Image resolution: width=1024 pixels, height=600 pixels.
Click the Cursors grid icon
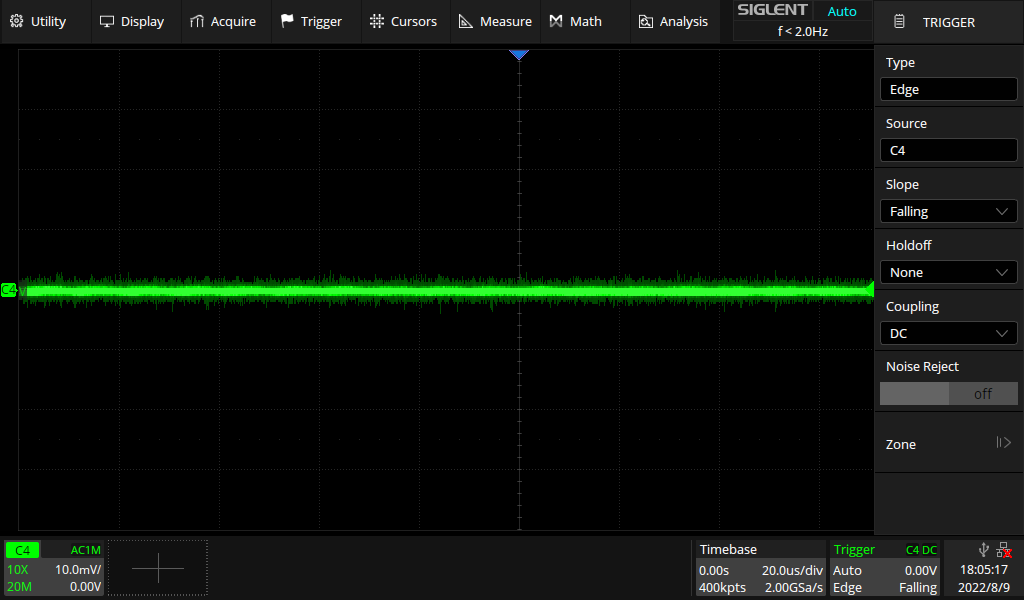pyautogui.click(x=377, y=21)
